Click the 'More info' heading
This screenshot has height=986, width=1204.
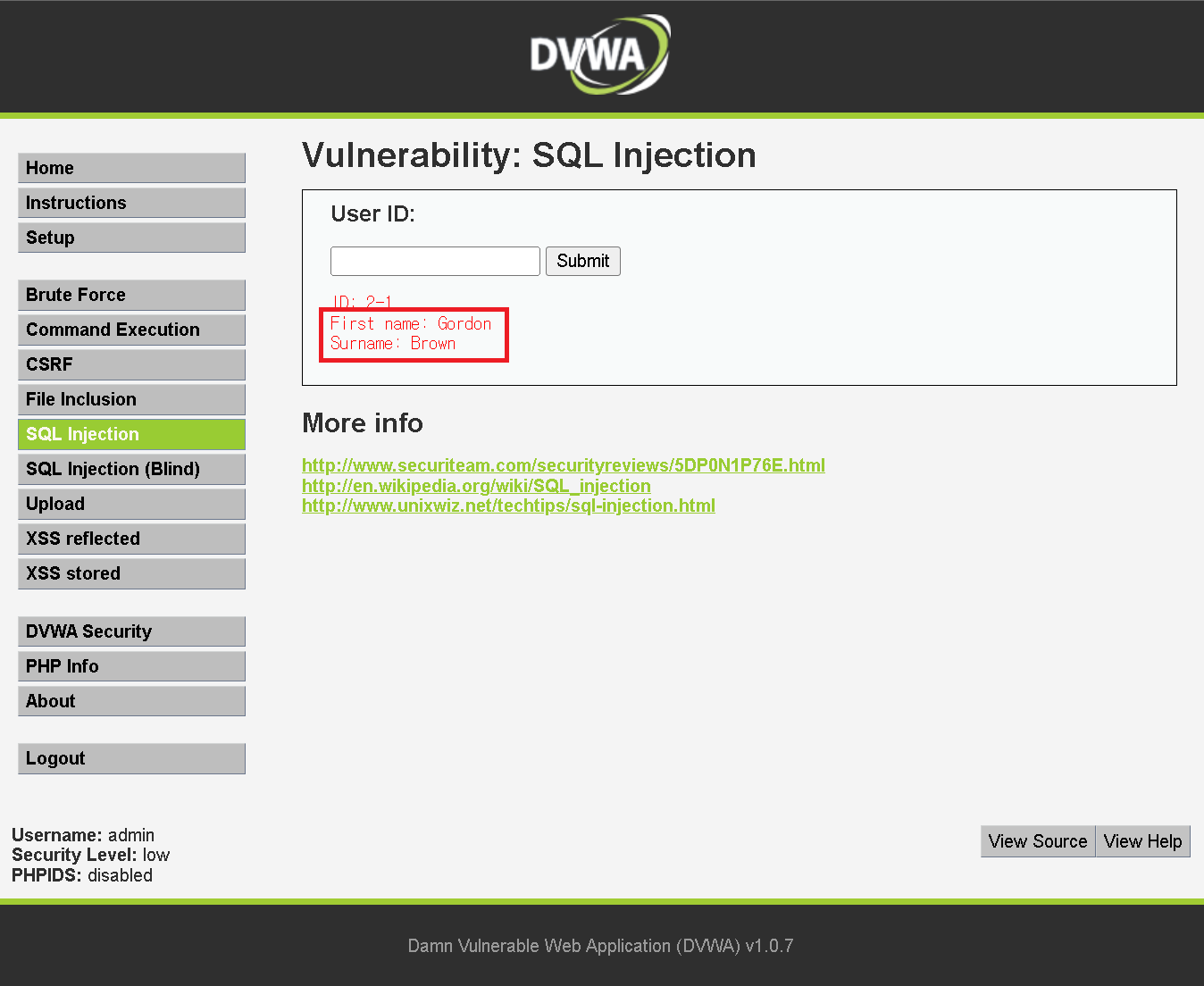click(363, 422)
